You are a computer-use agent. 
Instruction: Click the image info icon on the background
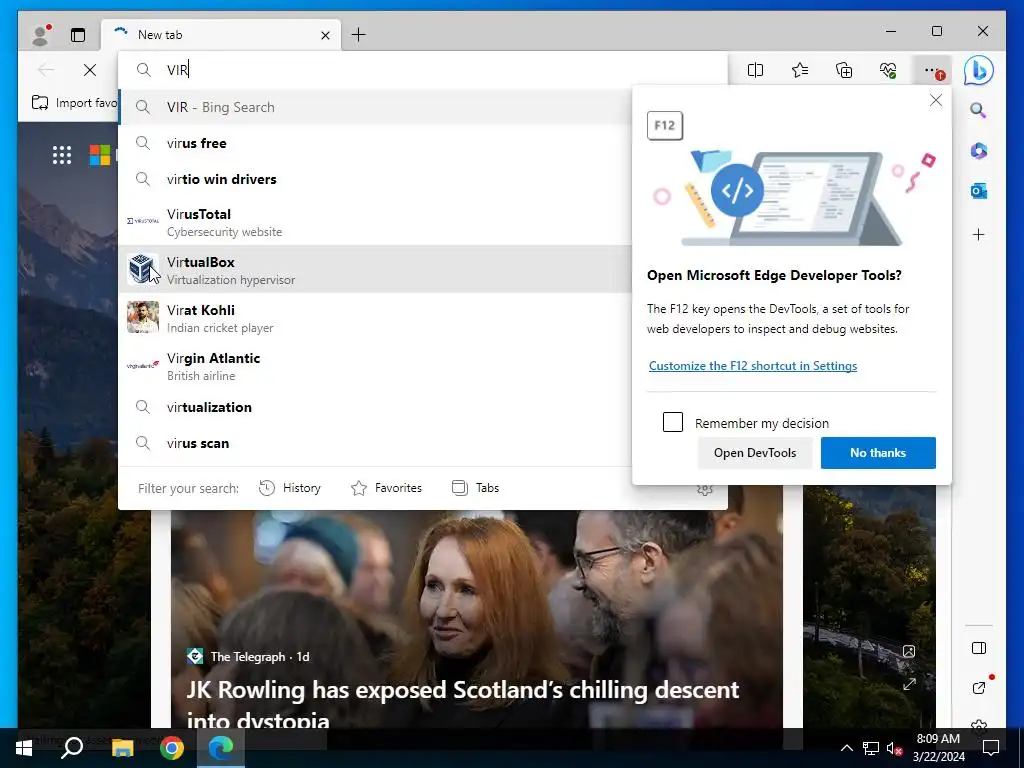click(x=909, y=651)
